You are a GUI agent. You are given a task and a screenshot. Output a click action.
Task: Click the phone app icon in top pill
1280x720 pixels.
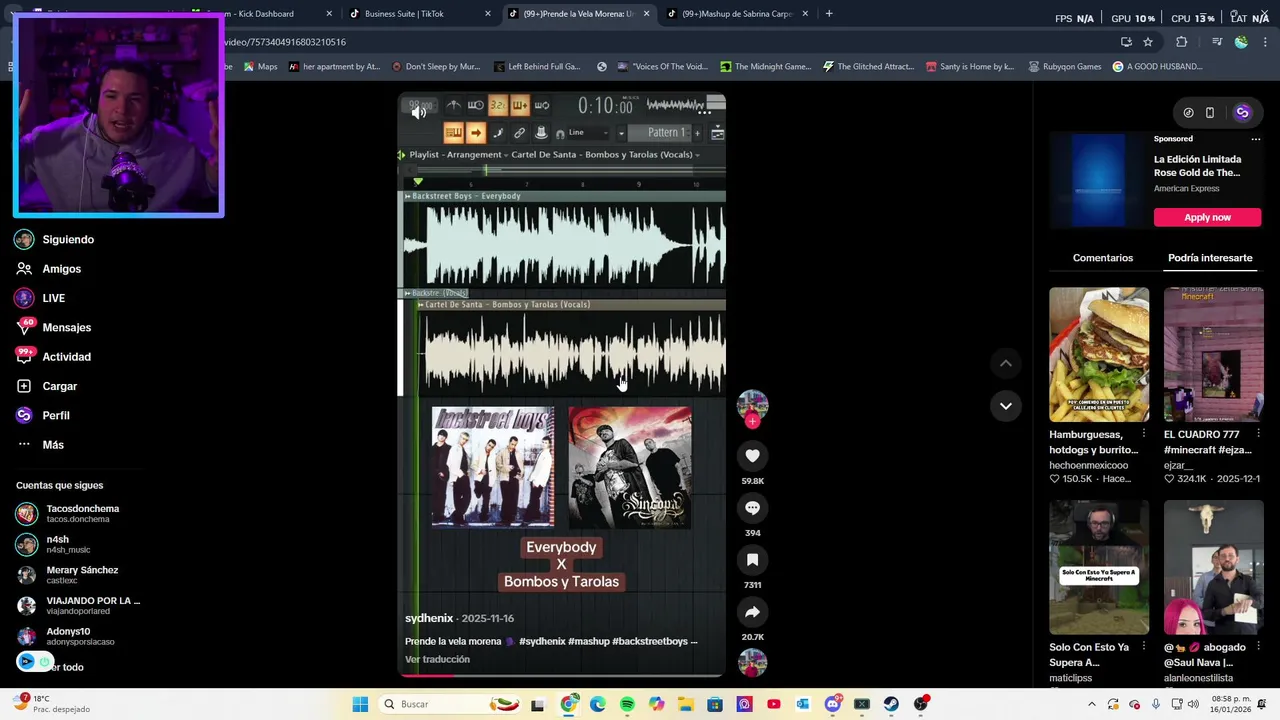point(1209,113)
